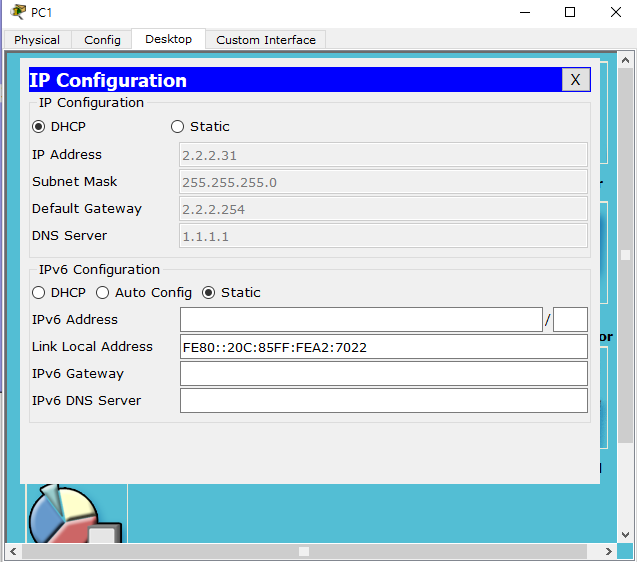The height and width of the screenshot is (562, 637).
Task: Open the Config tab
Action: point(102,40)
